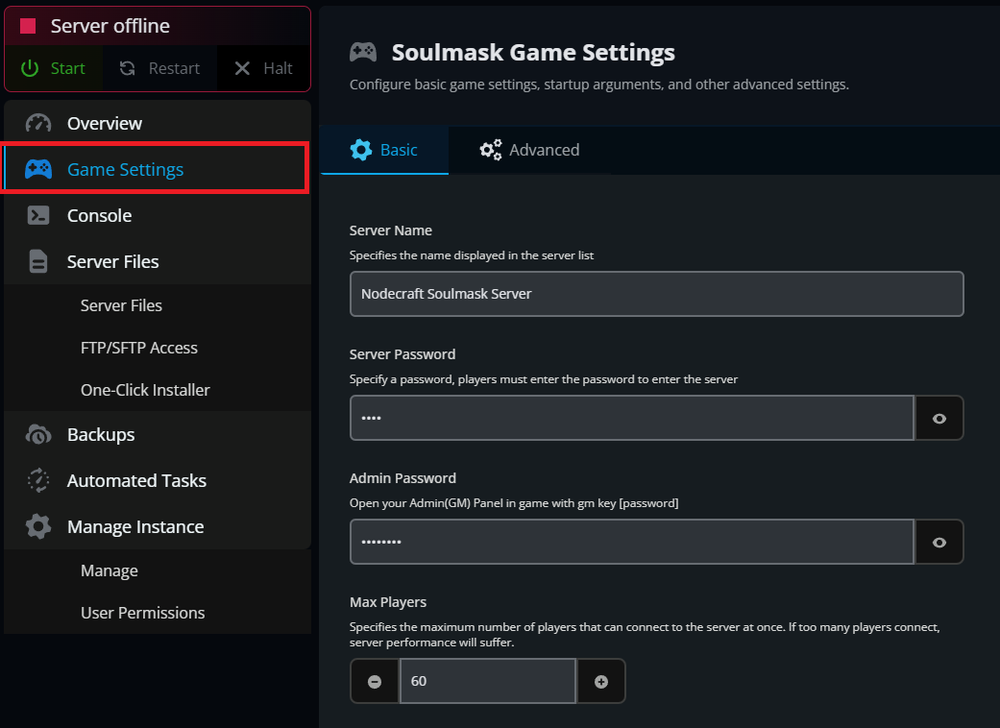This screenshot has height=728, width=1000.
Task: Click the Game Settings gamepad icon
Action: [37, 169]
